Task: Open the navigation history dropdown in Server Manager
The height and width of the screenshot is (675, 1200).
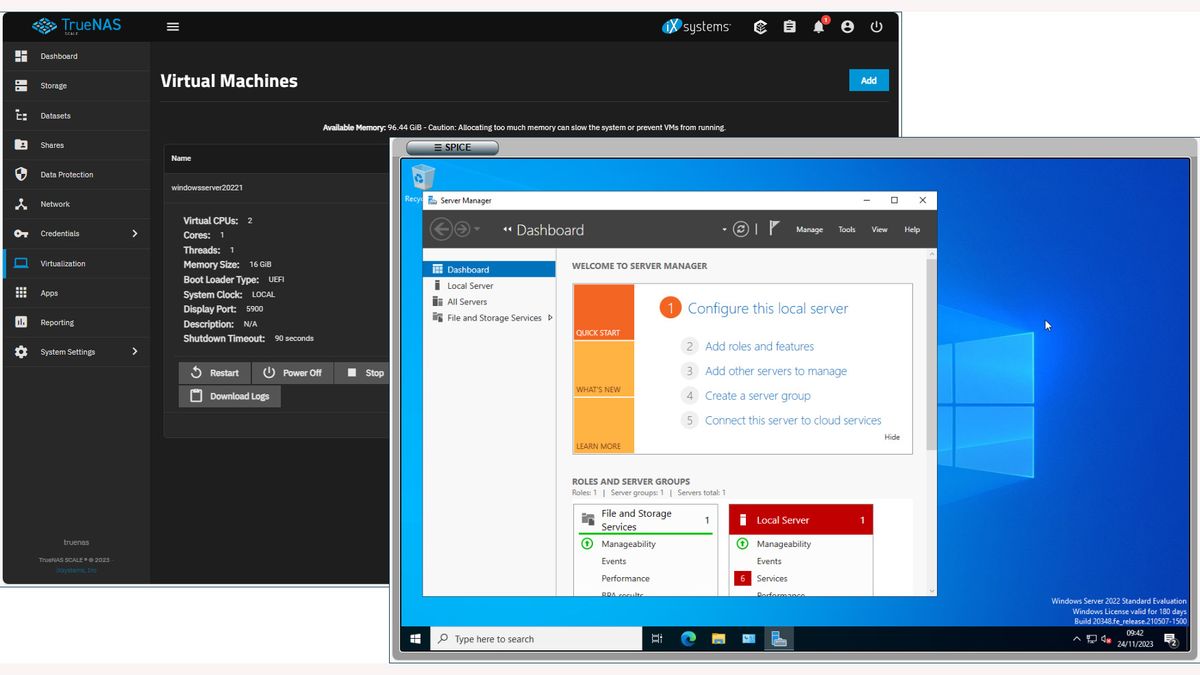Action: pos(477,230)
